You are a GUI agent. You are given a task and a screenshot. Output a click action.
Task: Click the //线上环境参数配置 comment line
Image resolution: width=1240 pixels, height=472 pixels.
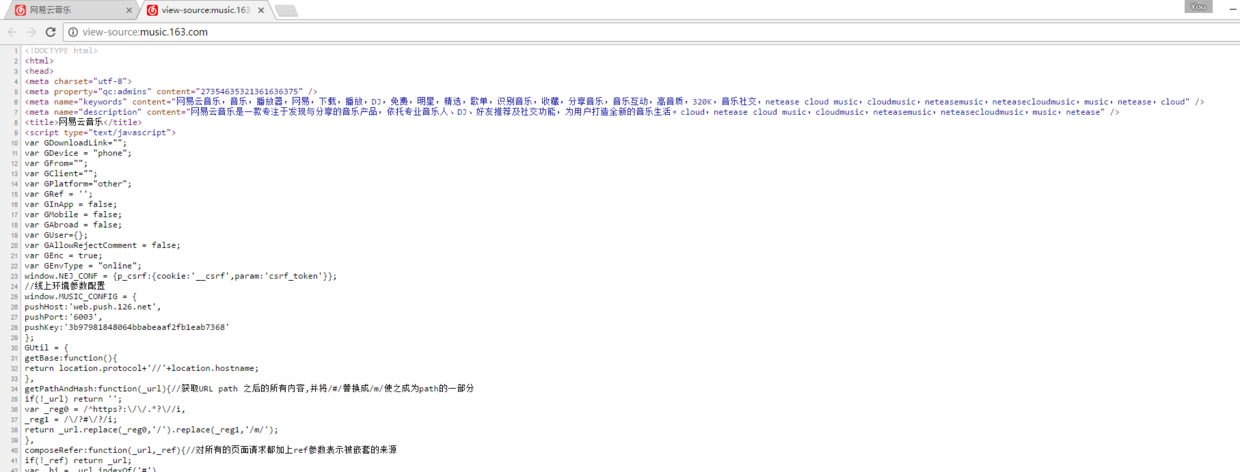pyautogui.click(x=64, y=286)
